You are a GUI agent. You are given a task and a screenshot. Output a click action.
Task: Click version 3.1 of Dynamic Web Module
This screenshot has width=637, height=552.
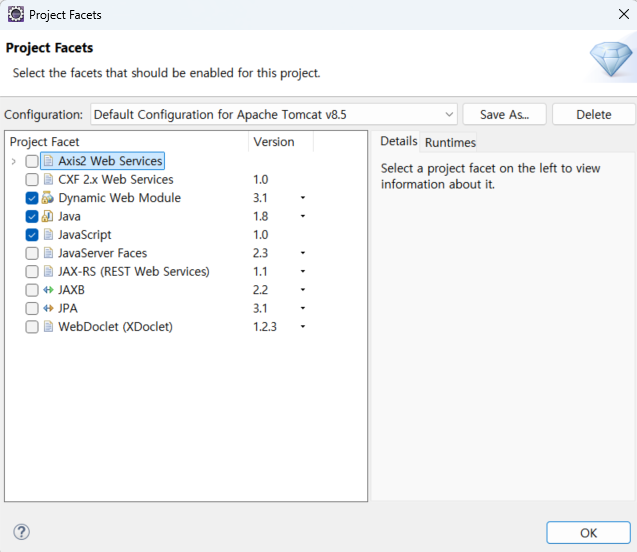[x=260, y=198]
